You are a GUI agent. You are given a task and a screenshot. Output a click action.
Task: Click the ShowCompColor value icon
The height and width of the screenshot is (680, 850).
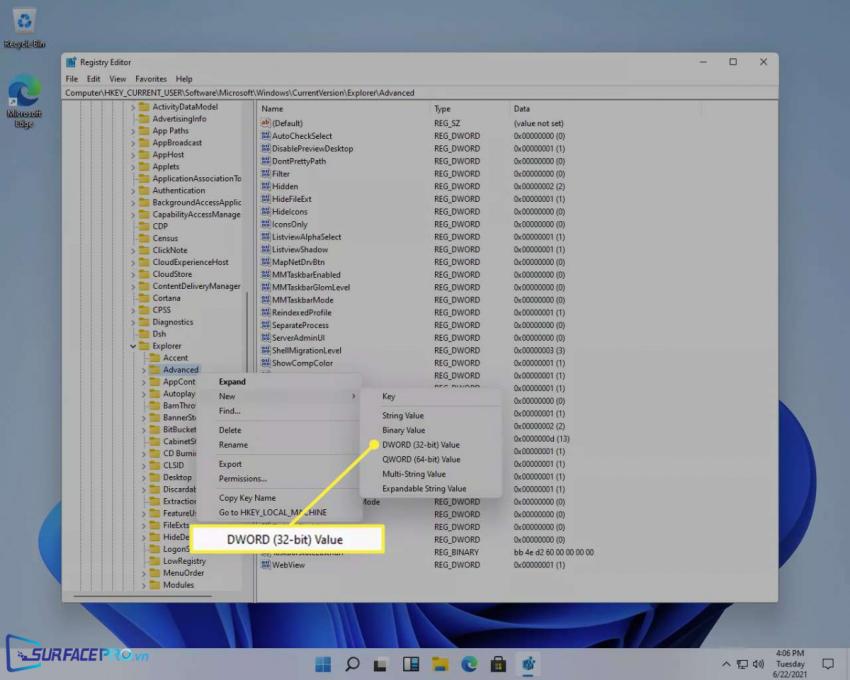point(266,363)
